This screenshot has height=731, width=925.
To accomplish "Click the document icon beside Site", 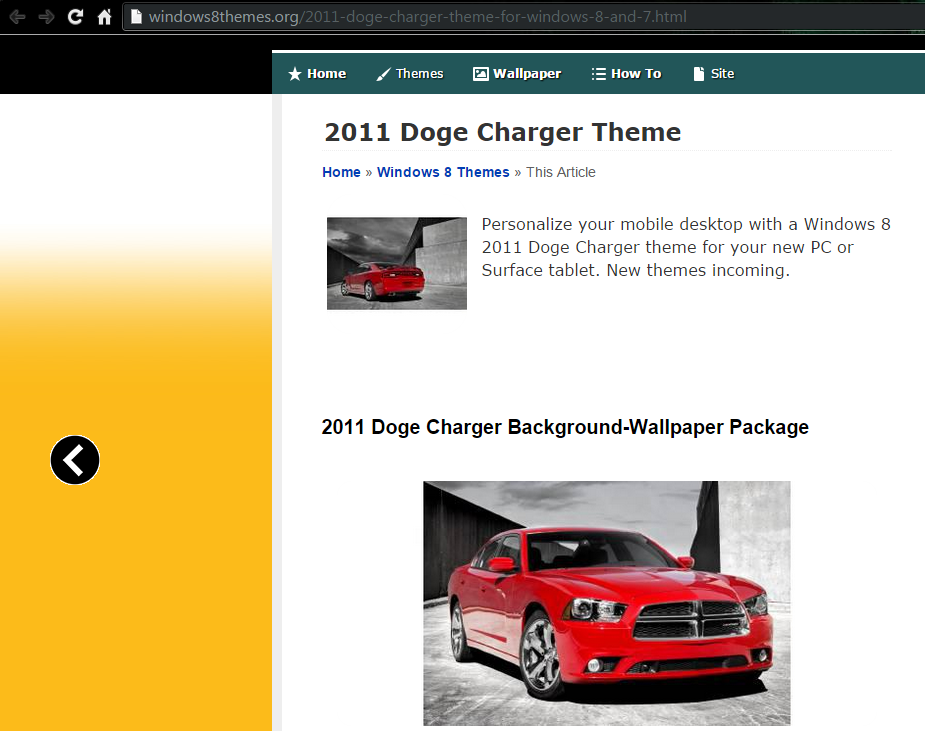I will 698,74.
